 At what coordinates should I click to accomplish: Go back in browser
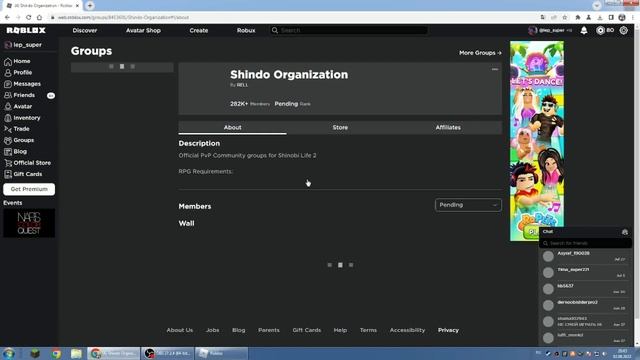[x=7, y=18]
